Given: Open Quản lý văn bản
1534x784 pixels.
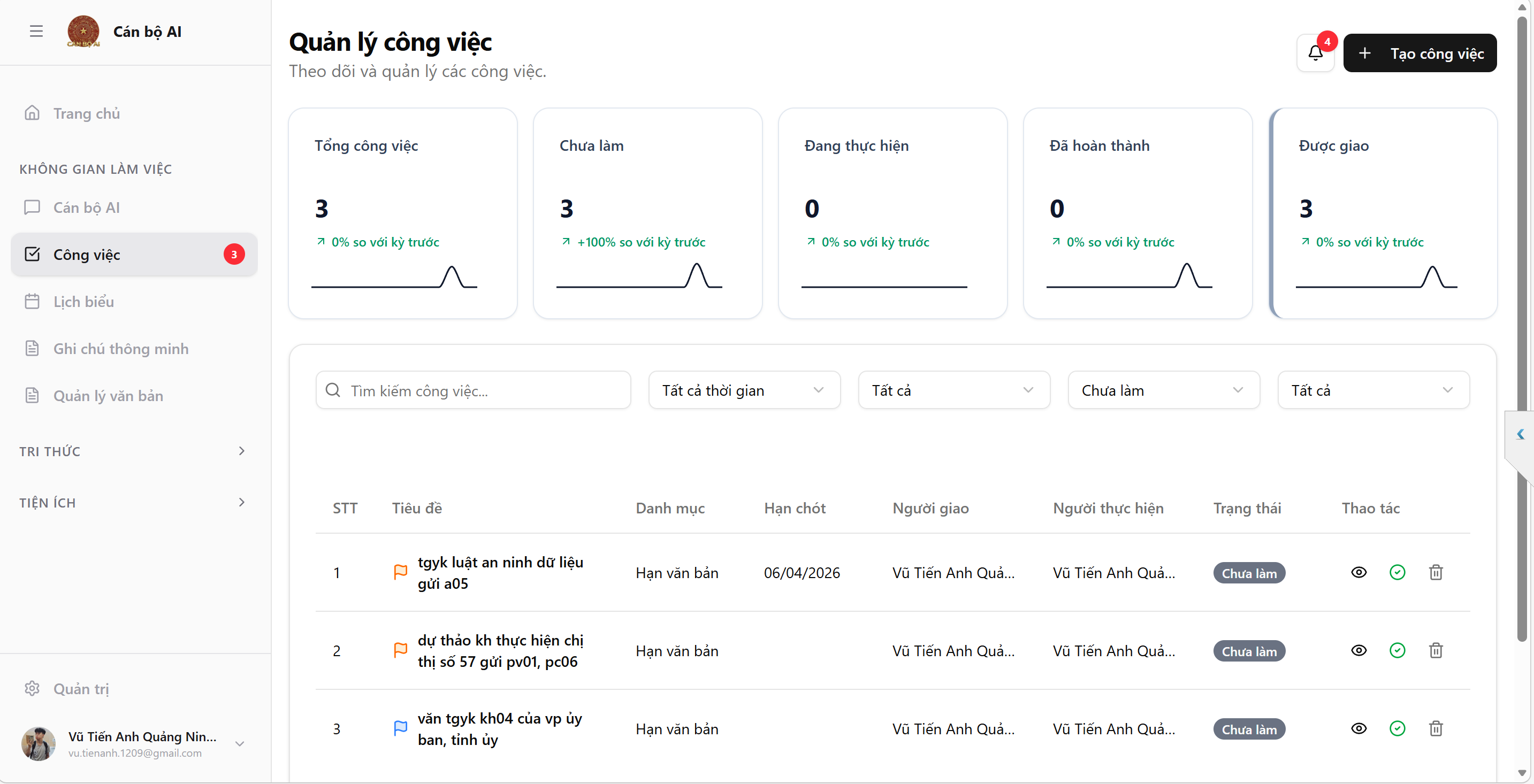Looking at the screenshot, I should 134,395.
